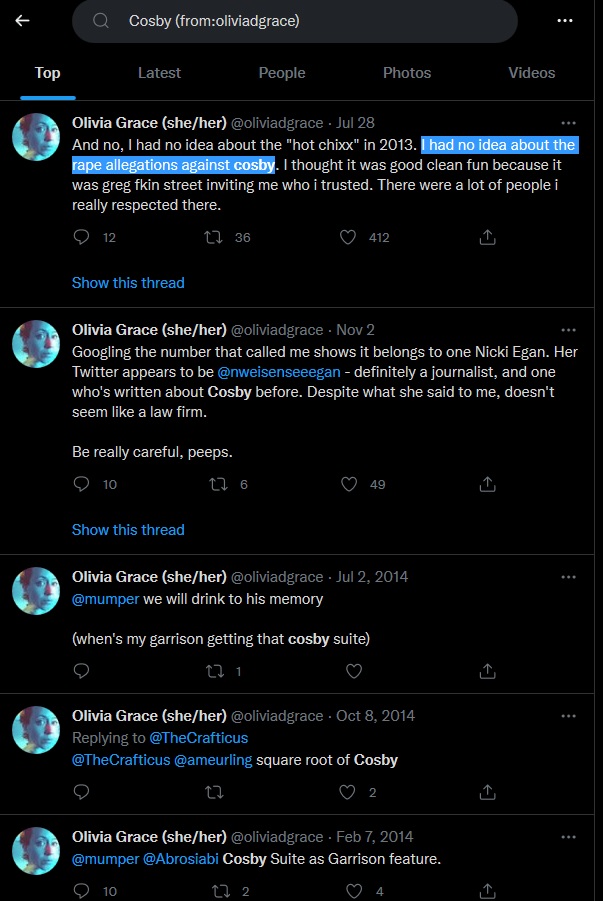Like the Jul 2, 2014 tweet
The image size is (603, 901).
click(x=354, y=671)
